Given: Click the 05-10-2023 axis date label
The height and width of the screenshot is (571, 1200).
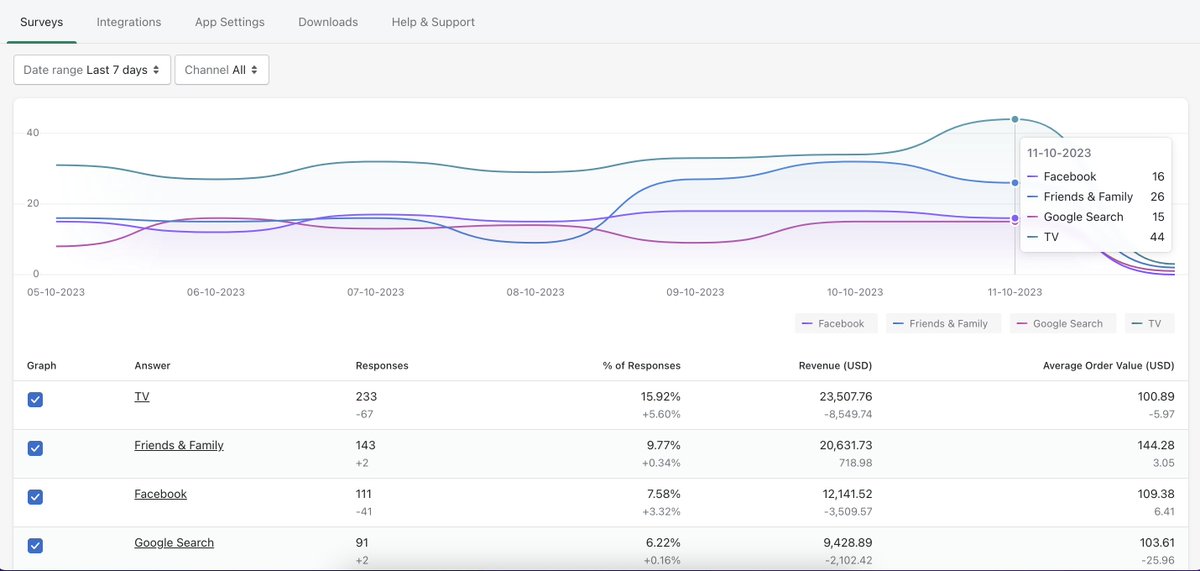Looking at the screenshot, I should (x=55, y=292).
